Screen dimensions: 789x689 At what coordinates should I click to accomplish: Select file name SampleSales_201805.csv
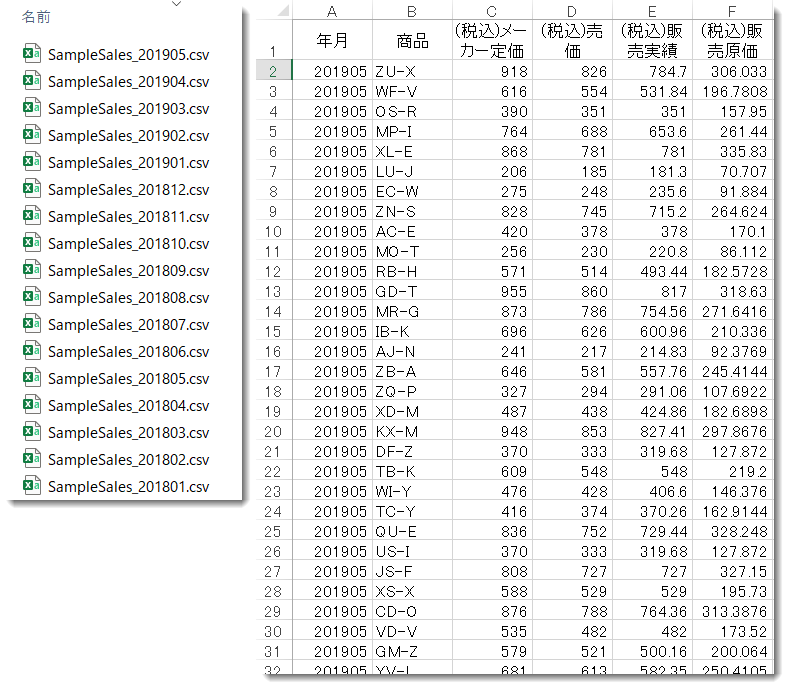(x=128, y=379)
